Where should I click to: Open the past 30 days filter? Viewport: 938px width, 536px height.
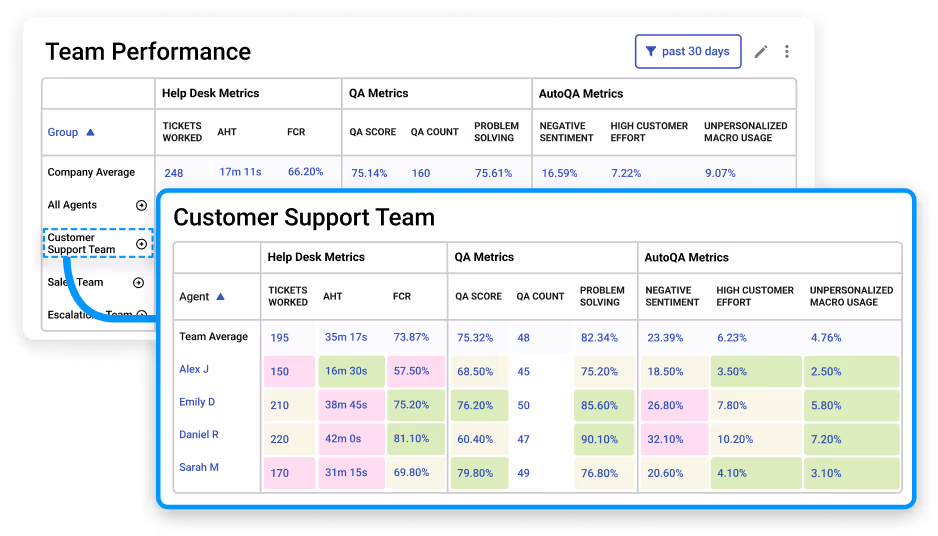pos(688,51)
